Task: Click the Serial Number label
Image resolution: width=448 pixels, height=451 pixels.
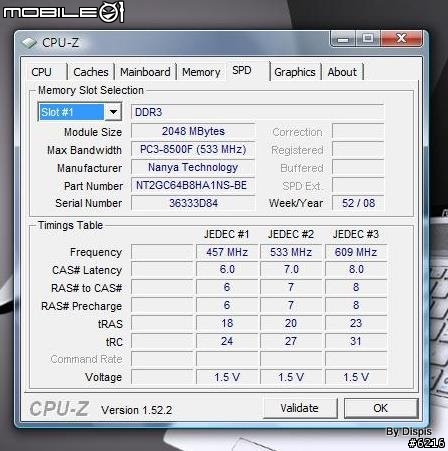Action: [89, 203]
